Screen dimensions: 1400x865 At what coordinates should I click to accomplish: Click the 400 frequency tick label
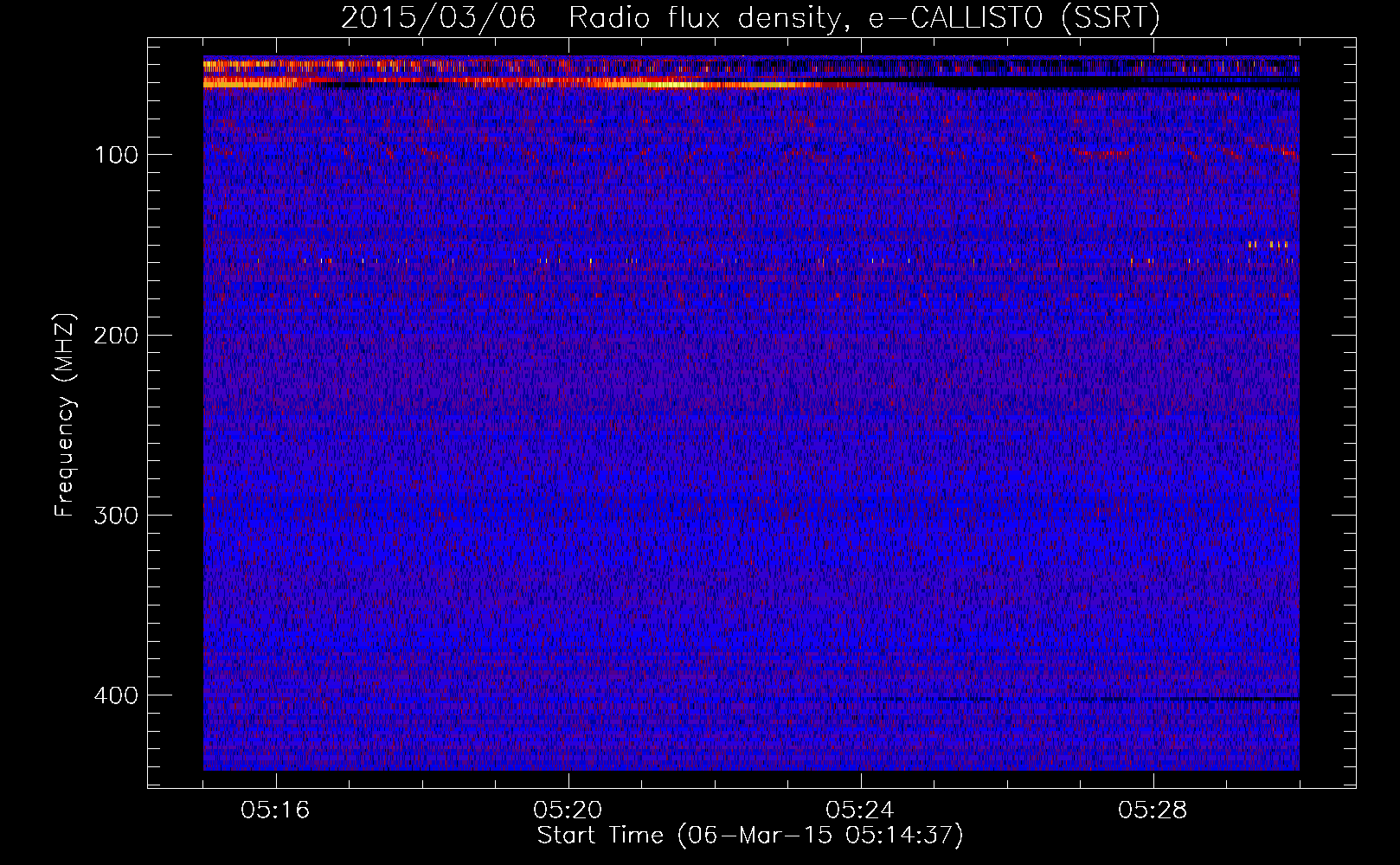[x=115, y=695]
